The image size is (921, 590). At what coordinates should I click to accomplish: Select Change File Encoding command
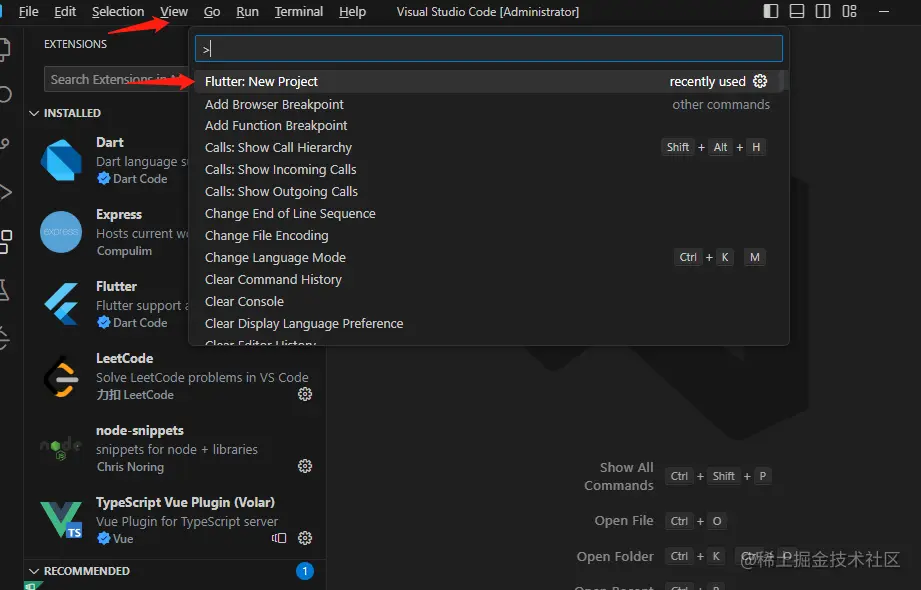489,236
